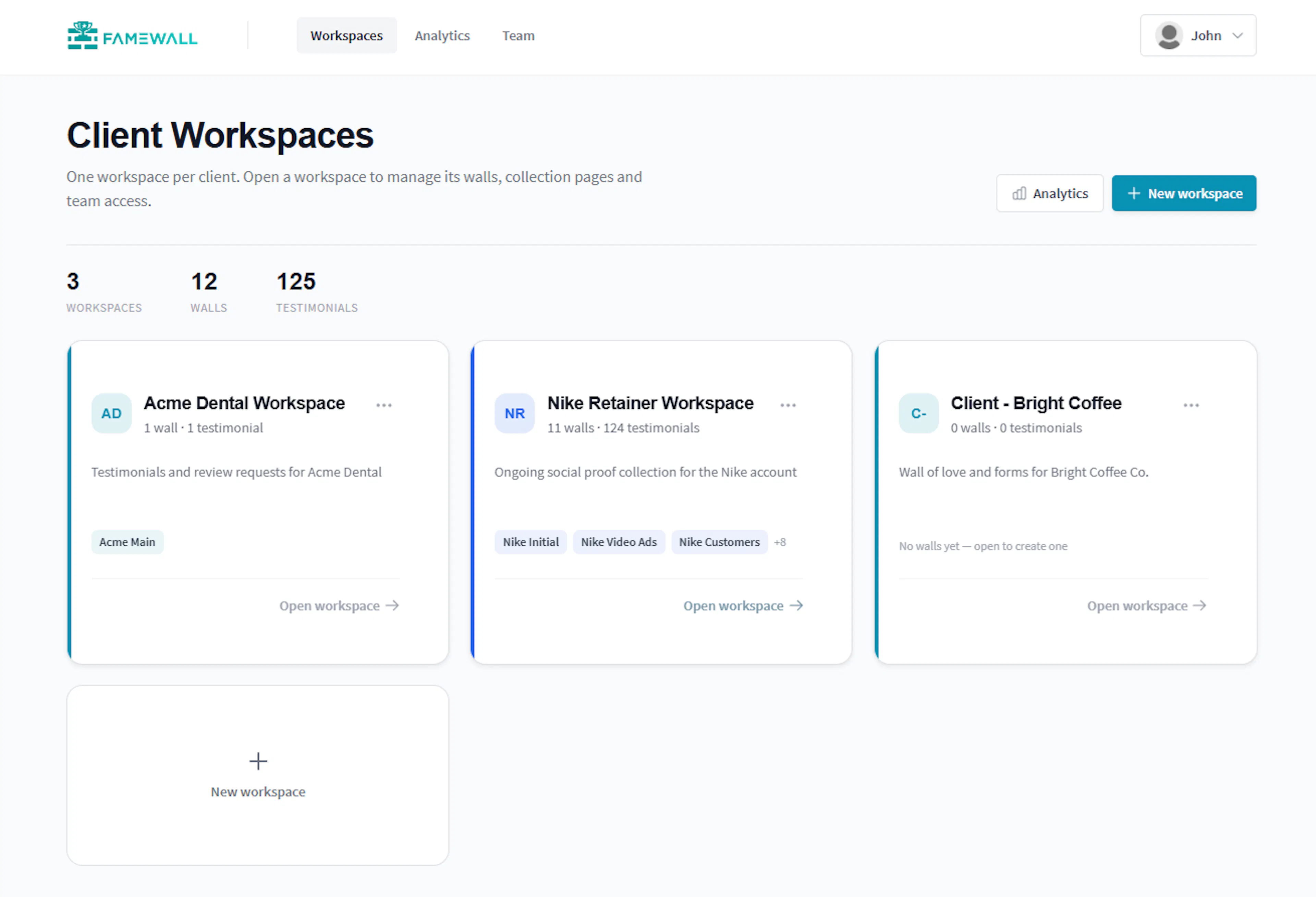
Task: Open the John account dropdown
Action: [x=1198, y=36]
